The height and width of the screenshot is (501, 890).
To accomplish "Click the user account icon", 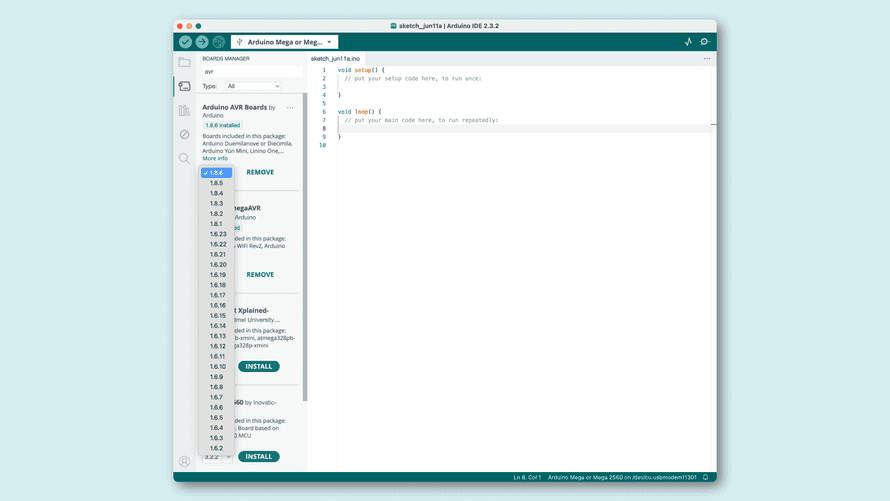I will pos(184,461).
